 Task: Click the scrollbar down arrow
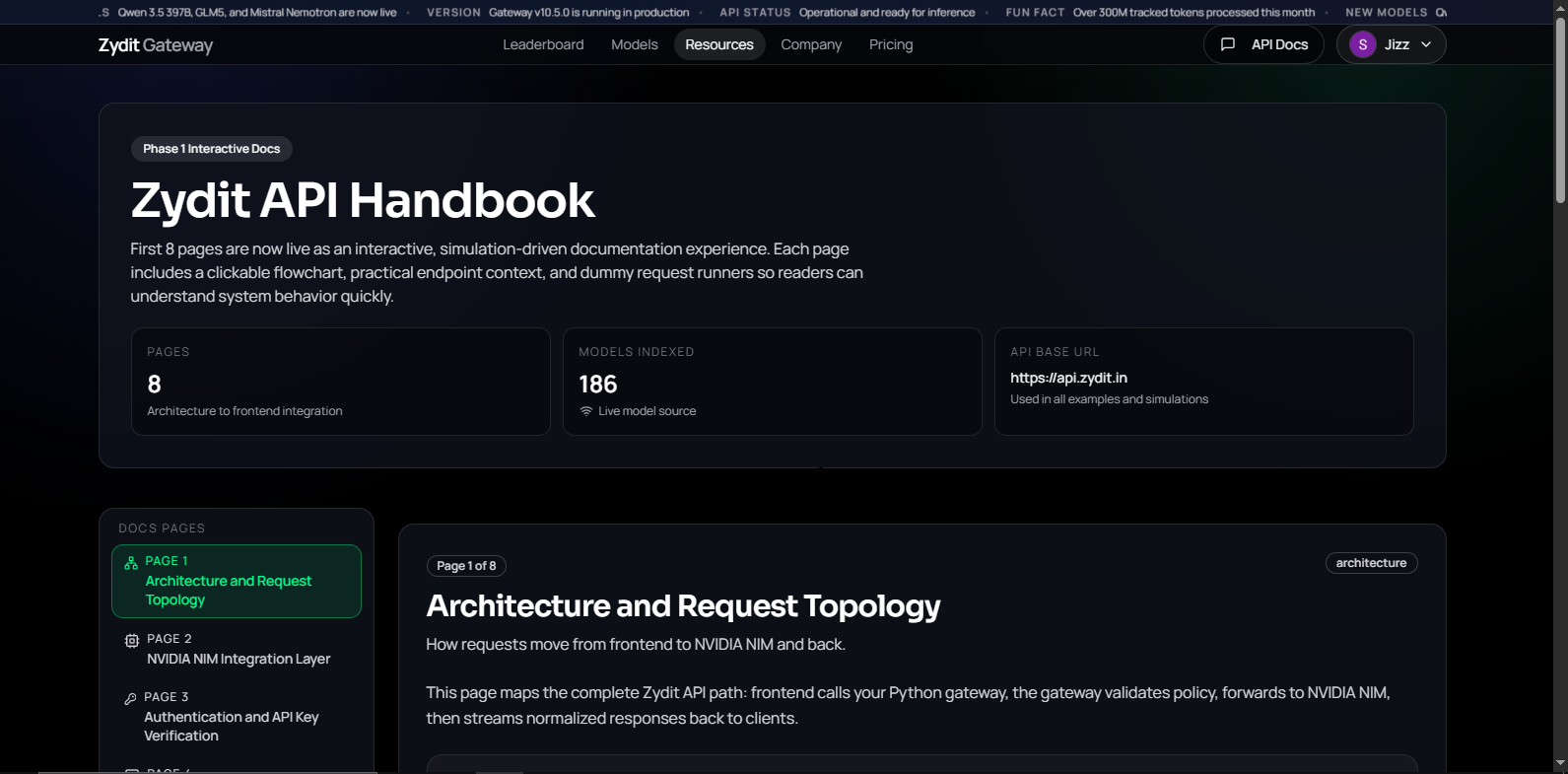1560,764
